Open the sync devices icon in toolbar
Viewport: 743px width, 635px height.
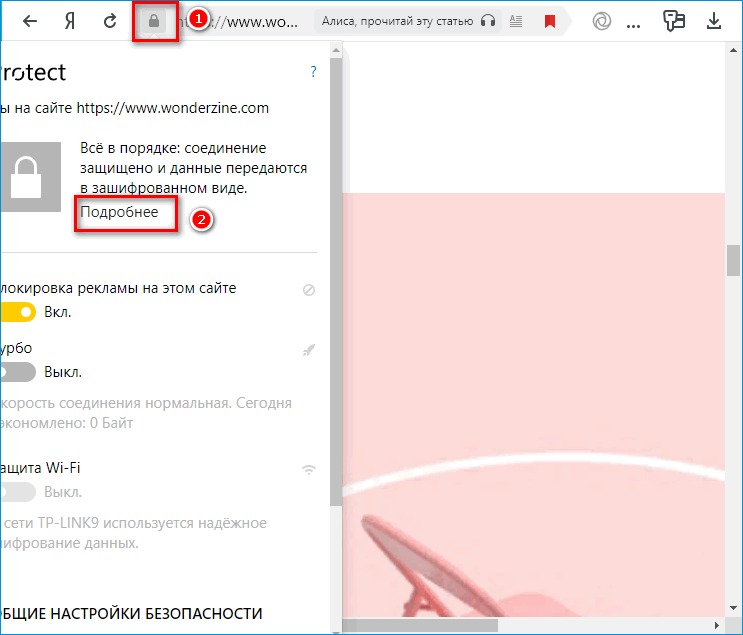click(672, 21)
